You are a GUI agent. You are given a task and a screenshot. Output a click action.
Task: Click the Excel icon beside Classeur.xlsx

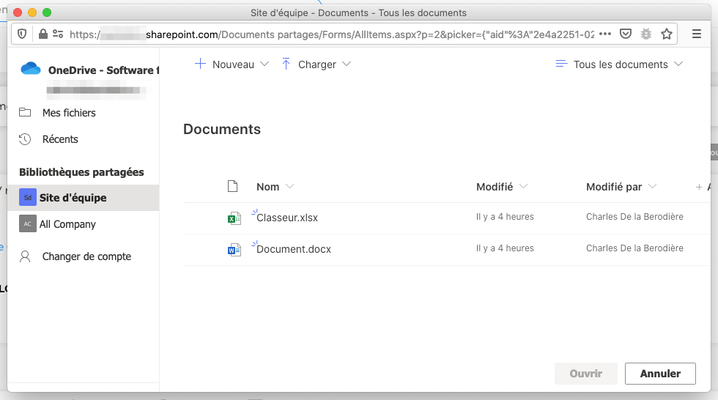(234, 218)
